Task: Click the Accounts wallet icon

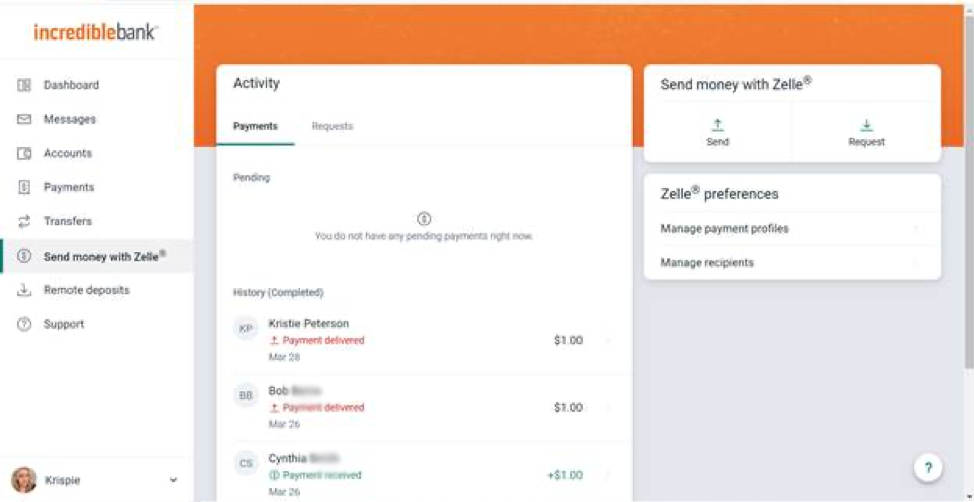Action: (25, 154)
